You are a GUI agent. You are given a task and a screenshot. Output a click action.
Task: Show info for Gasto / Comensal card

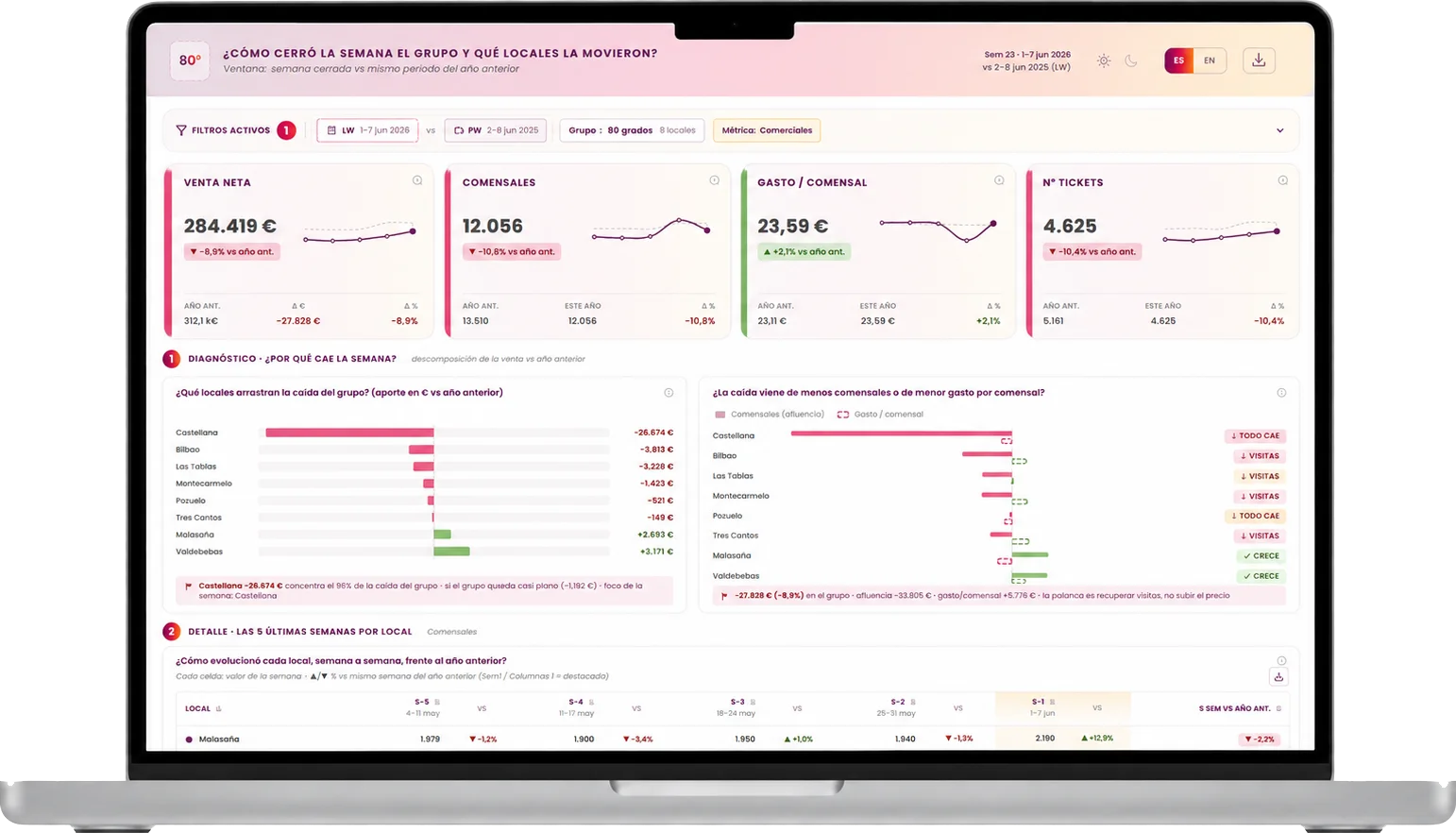pyautogui.click(x=999, y=180)
